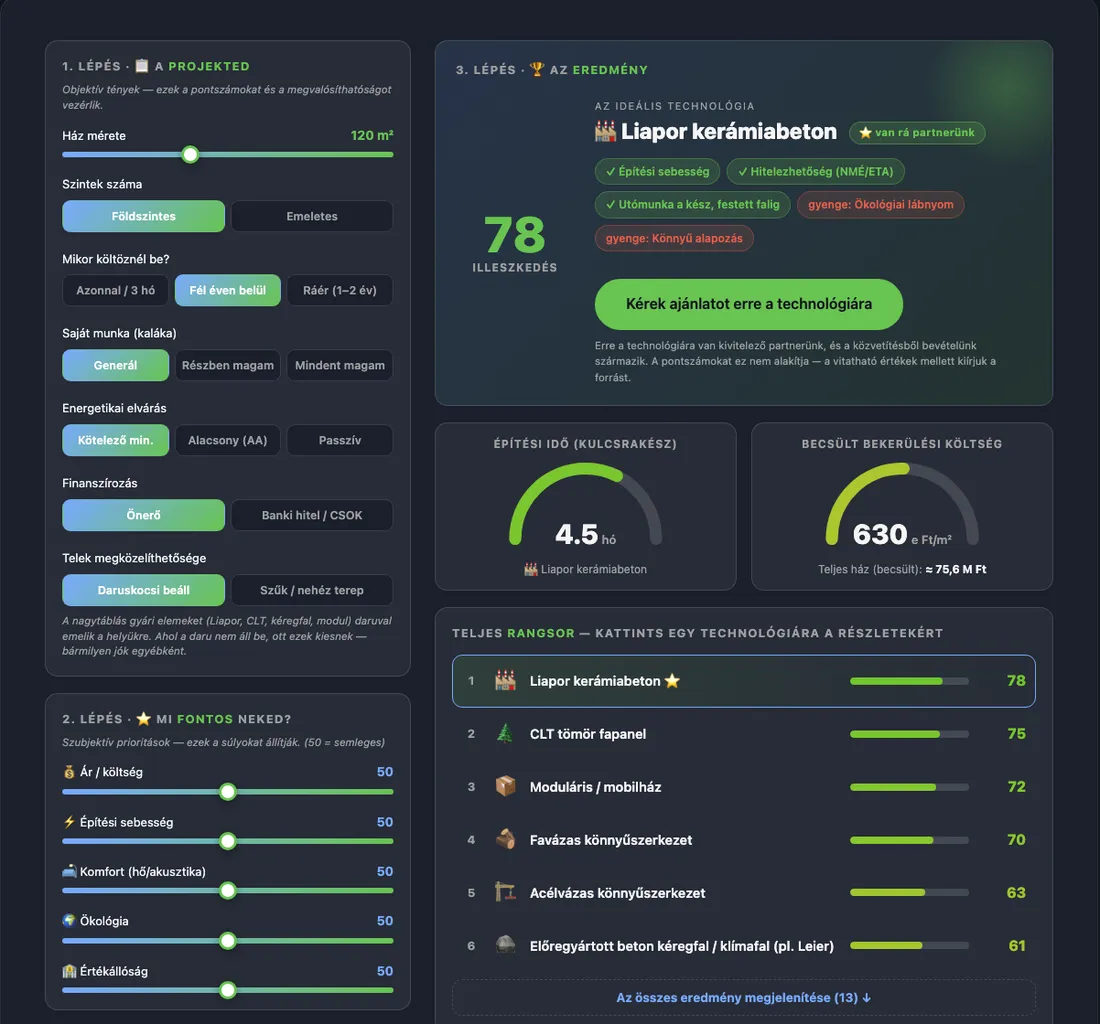Select Önerő financing

click(x=143, y=516)
